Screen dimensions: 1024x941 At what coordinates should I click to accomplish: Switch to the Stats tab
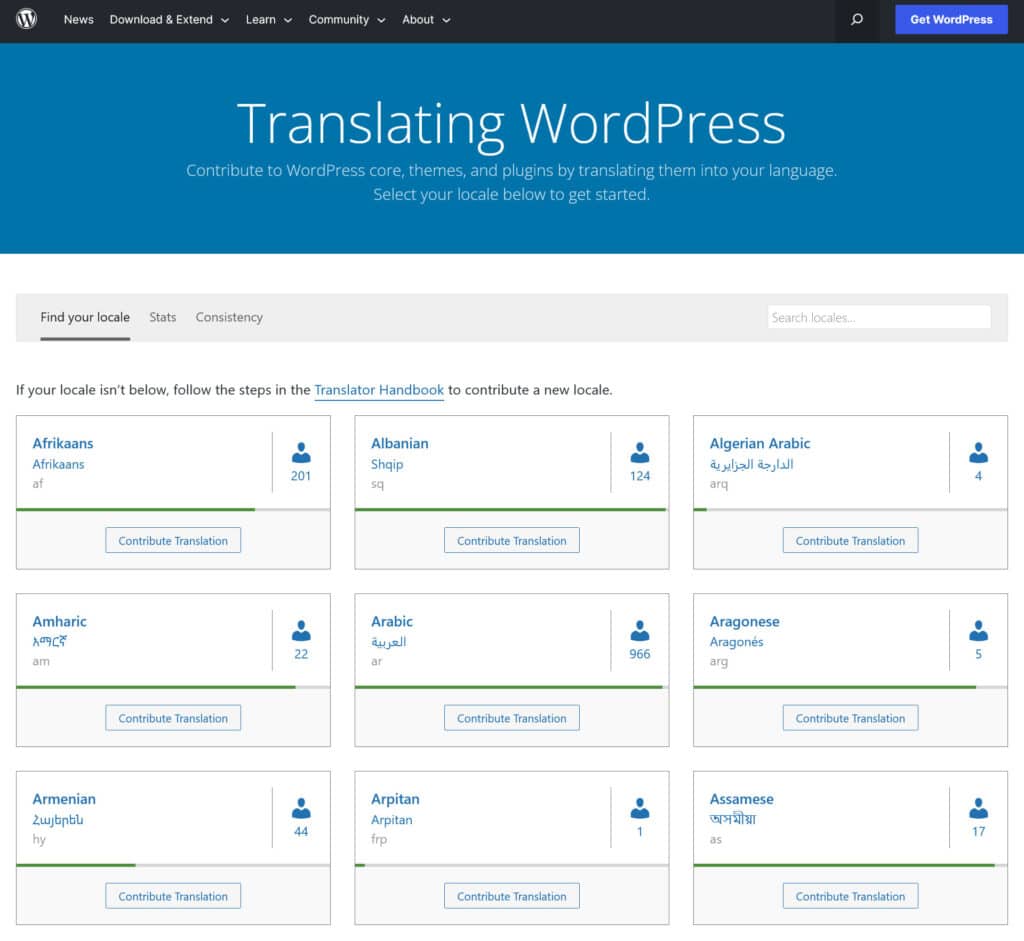[162, 317]
